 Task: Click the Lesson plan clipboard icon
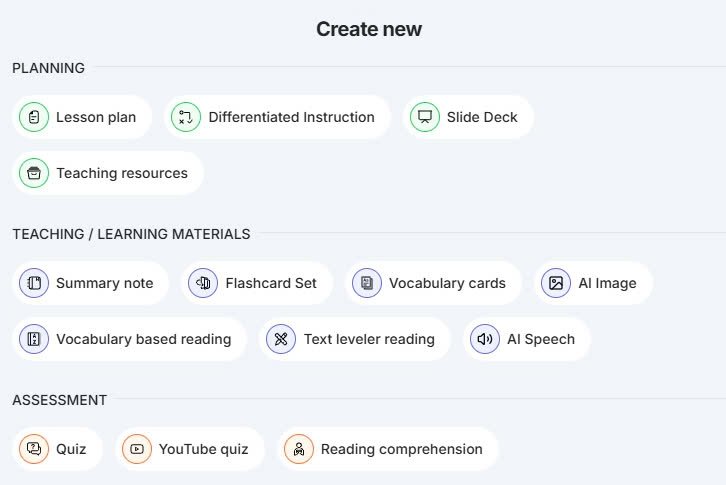34,117
